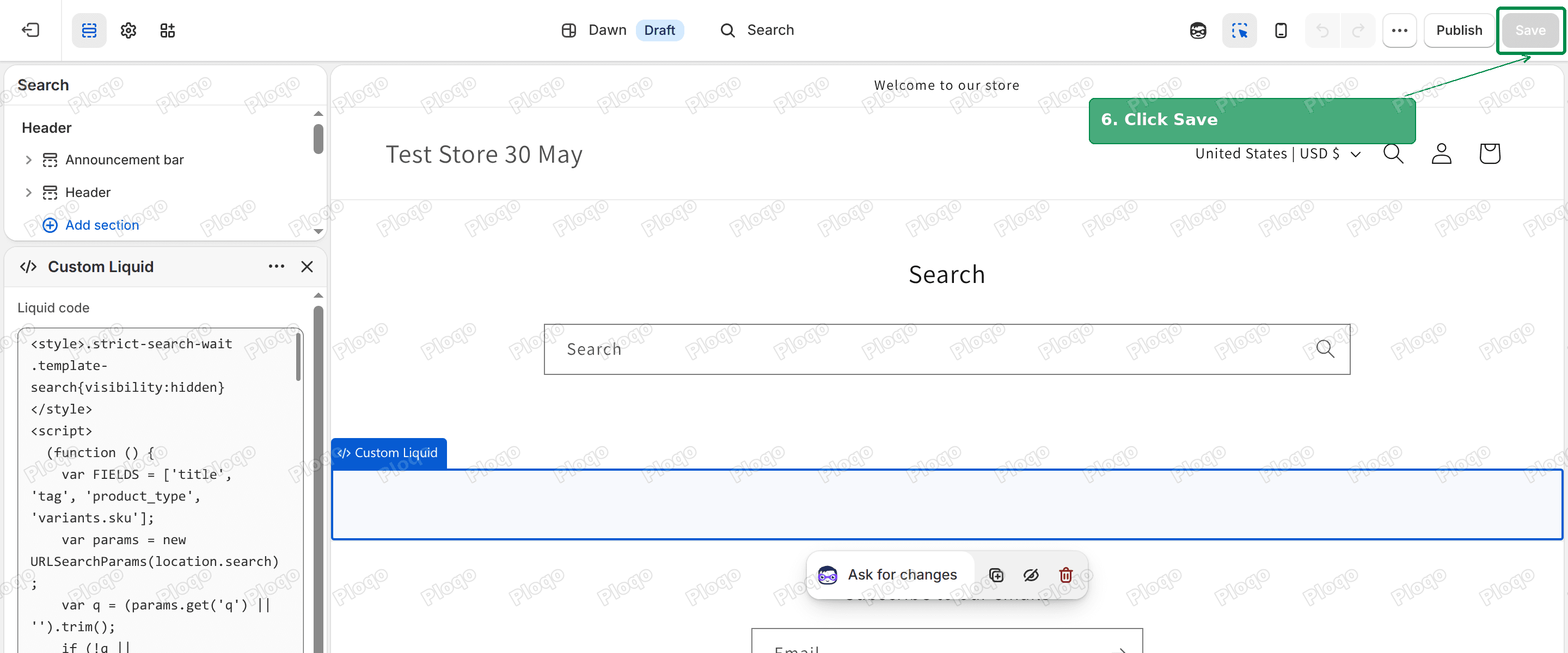Delete the block with trash icon

1065,575
